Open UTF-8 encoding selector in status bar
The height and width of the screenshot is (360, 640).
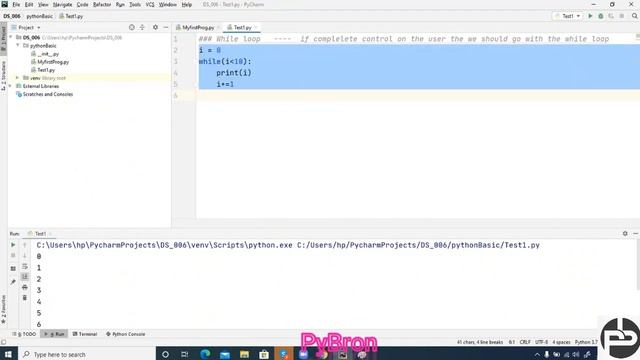541,342
